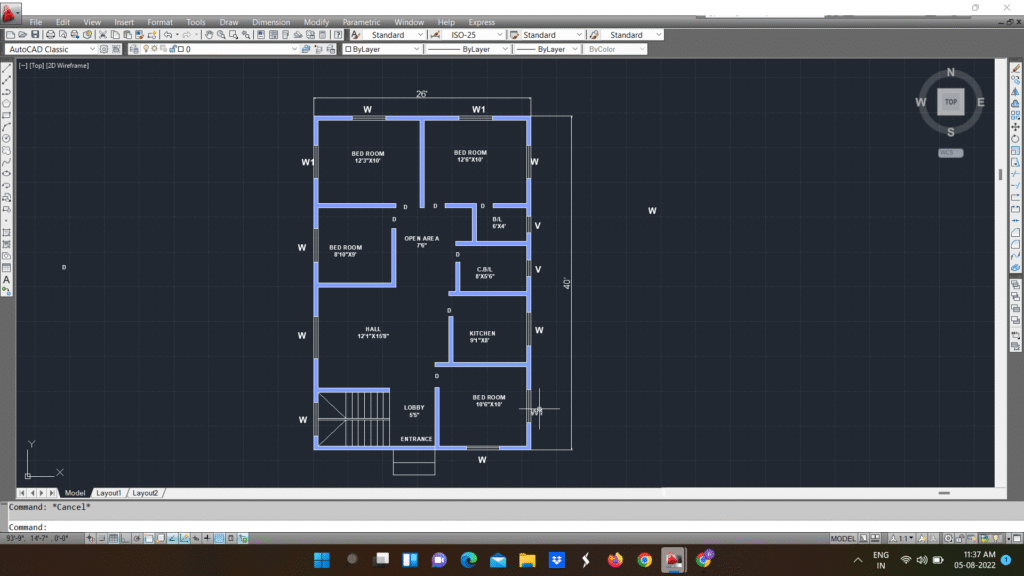
Task: Select the Mirror tool
Action: 1016,91
